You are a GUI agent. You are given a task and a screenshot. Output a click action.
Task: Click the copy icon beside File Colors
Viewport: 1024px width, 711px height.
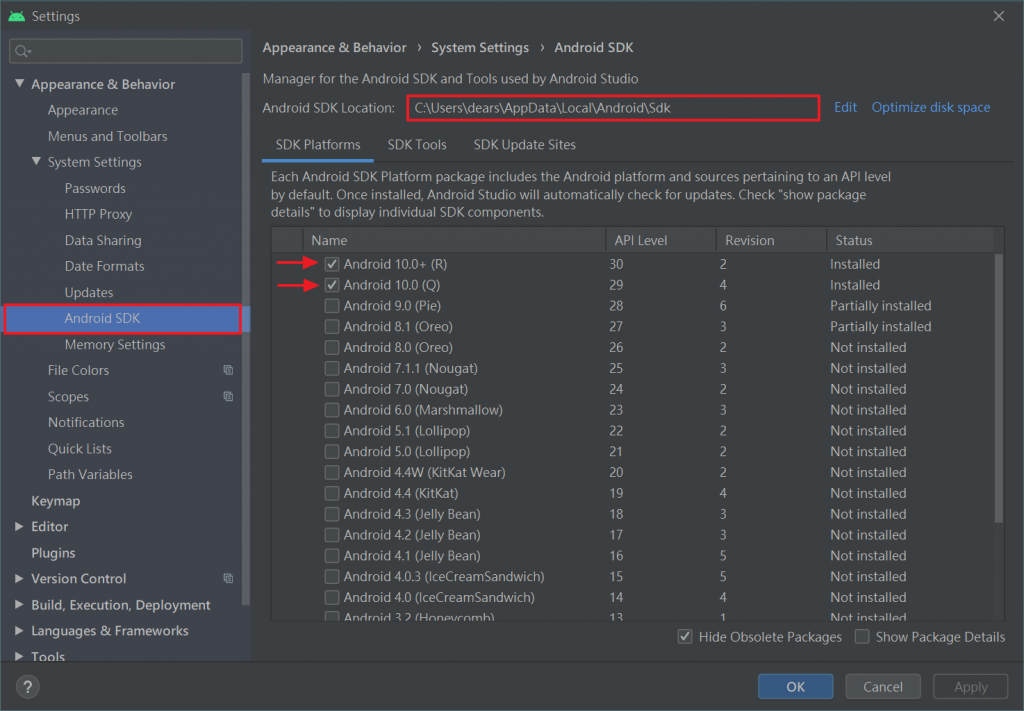pos(228,370)
